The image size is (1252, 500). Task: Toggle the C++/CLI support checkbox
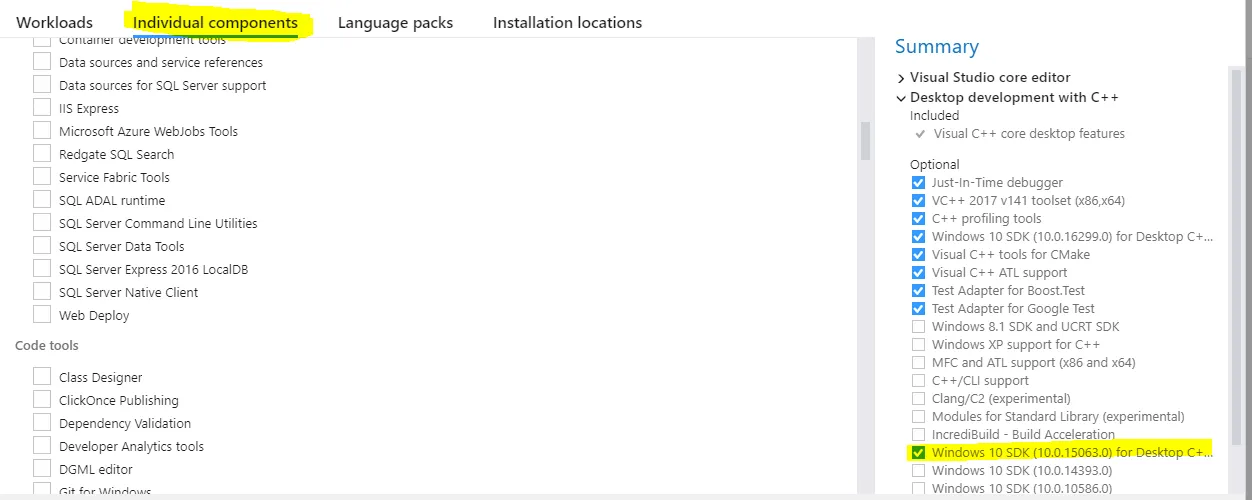[x=919, y=381]
